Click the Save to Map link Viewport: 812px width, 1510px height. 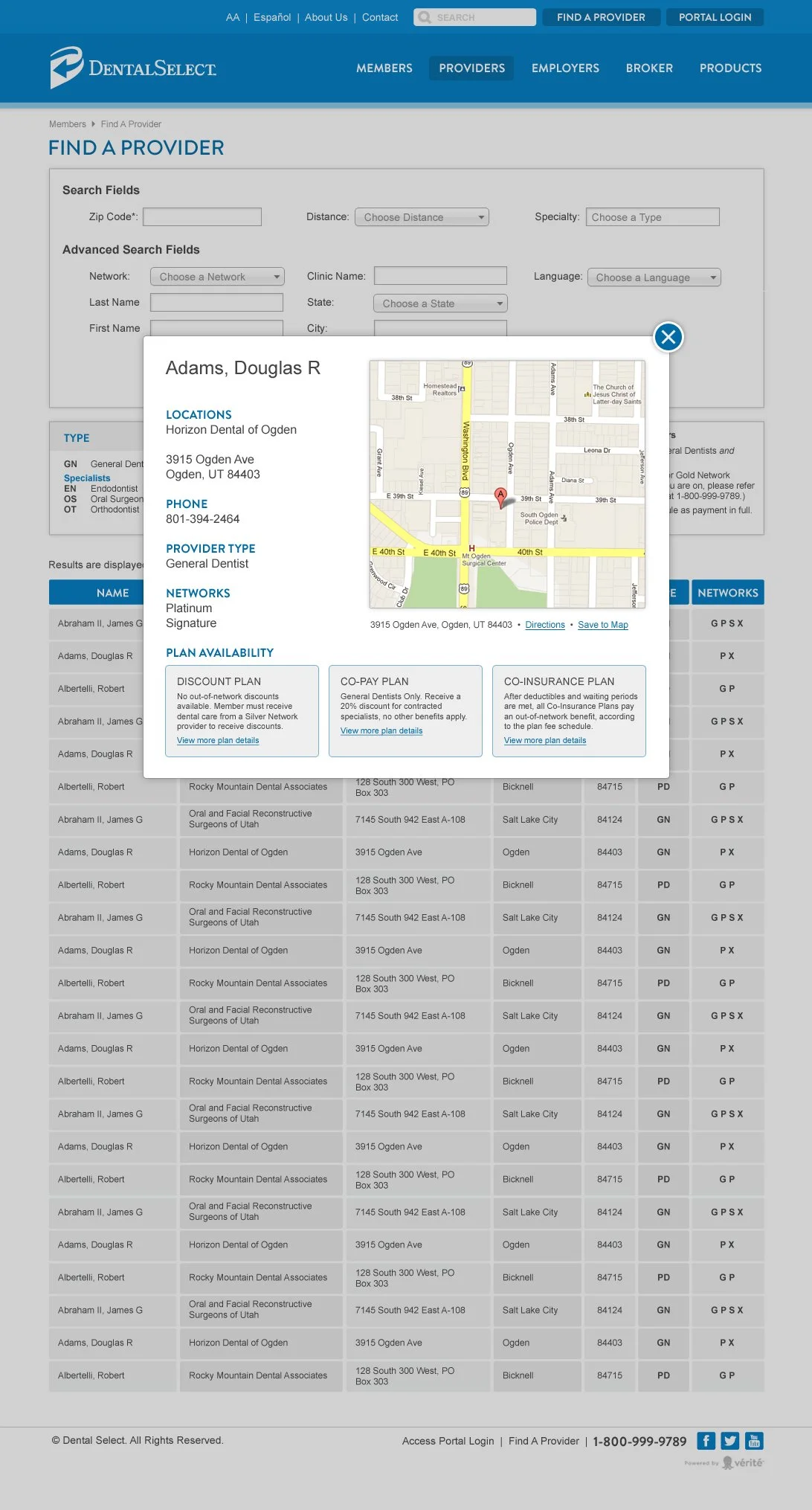coord(603,625)
